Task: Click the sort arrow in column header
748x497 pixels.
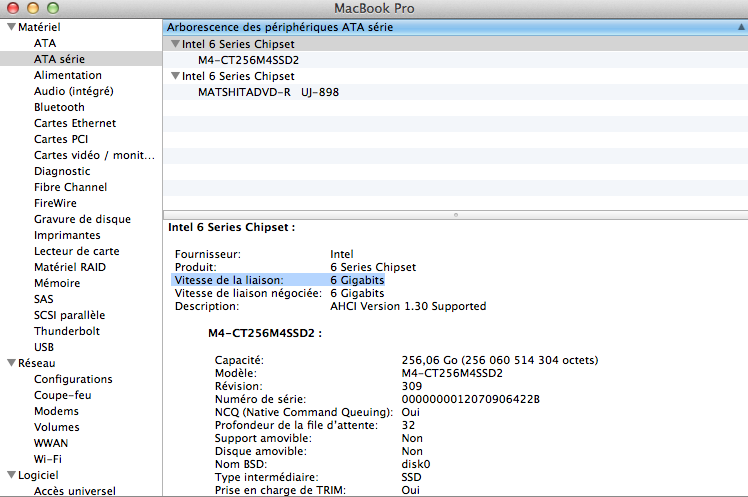Action: (741, 27)
